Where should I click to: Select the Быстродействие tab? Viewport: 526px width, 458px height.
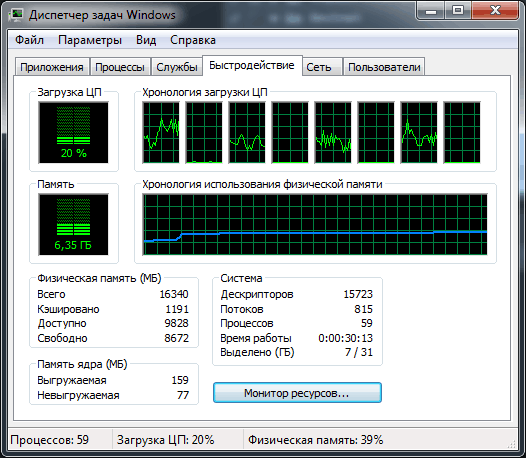[x=252, y=65]
